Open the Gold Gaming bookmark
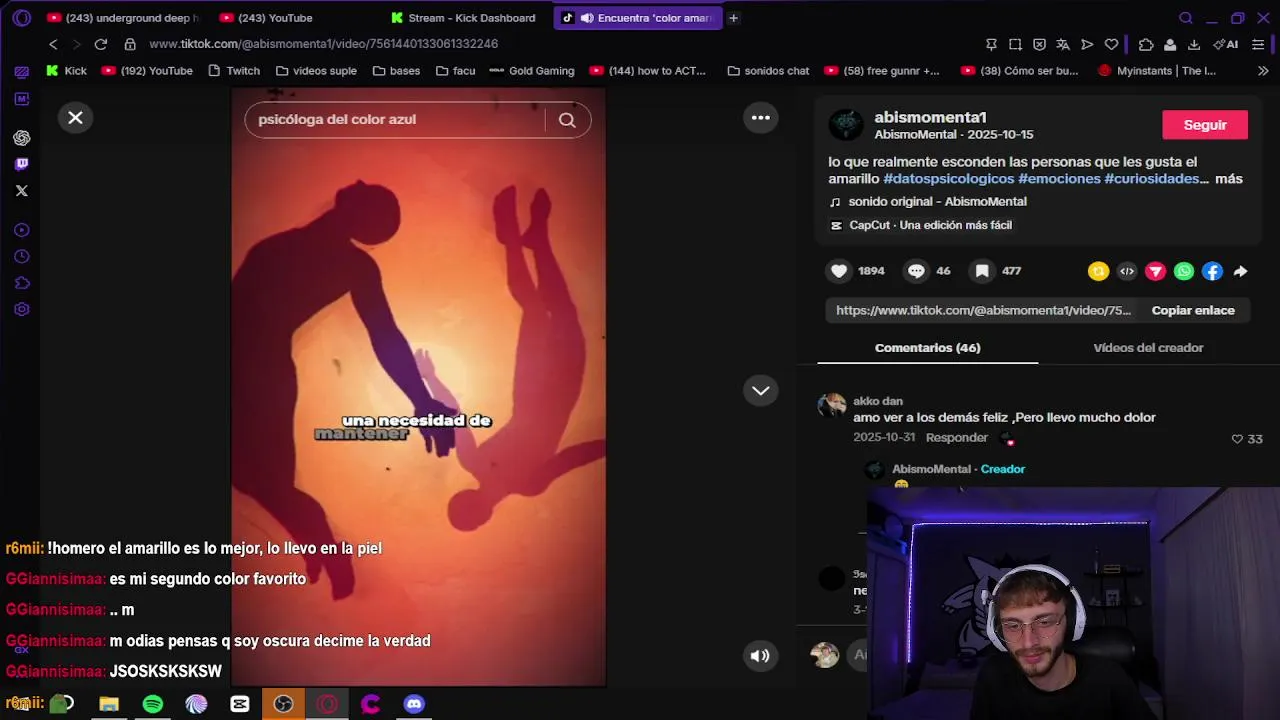Image resolution: width=1280 pixels, height=720 pixels. (x=532, y=71)
